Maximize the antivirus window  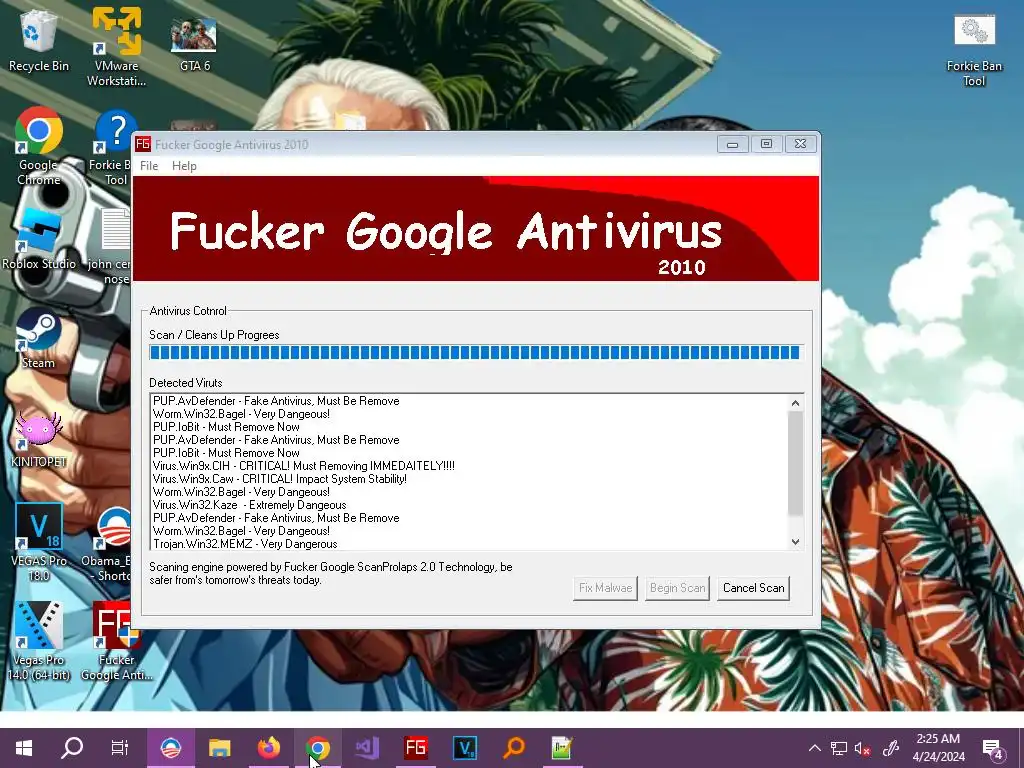[766, 144]
